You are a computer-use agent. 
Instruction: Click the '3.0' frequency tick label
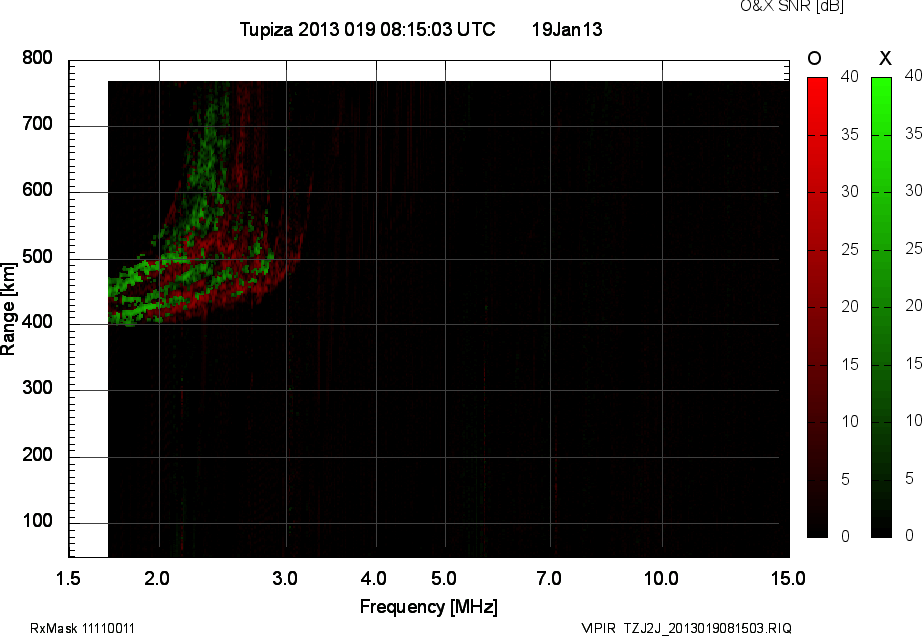285,578
